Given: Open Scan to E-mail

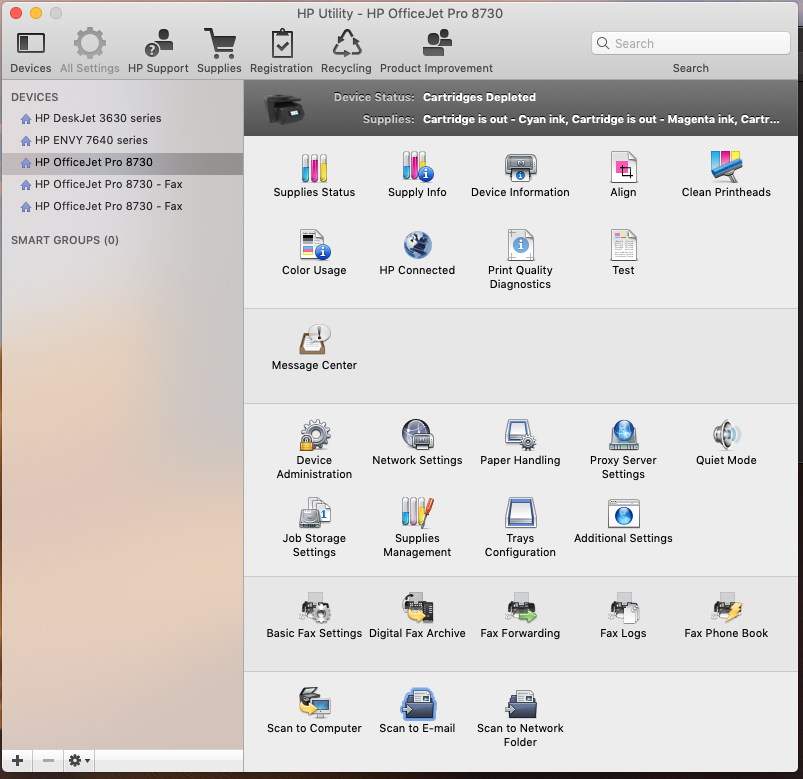Looking at the screenshot, I should (417, 703).
